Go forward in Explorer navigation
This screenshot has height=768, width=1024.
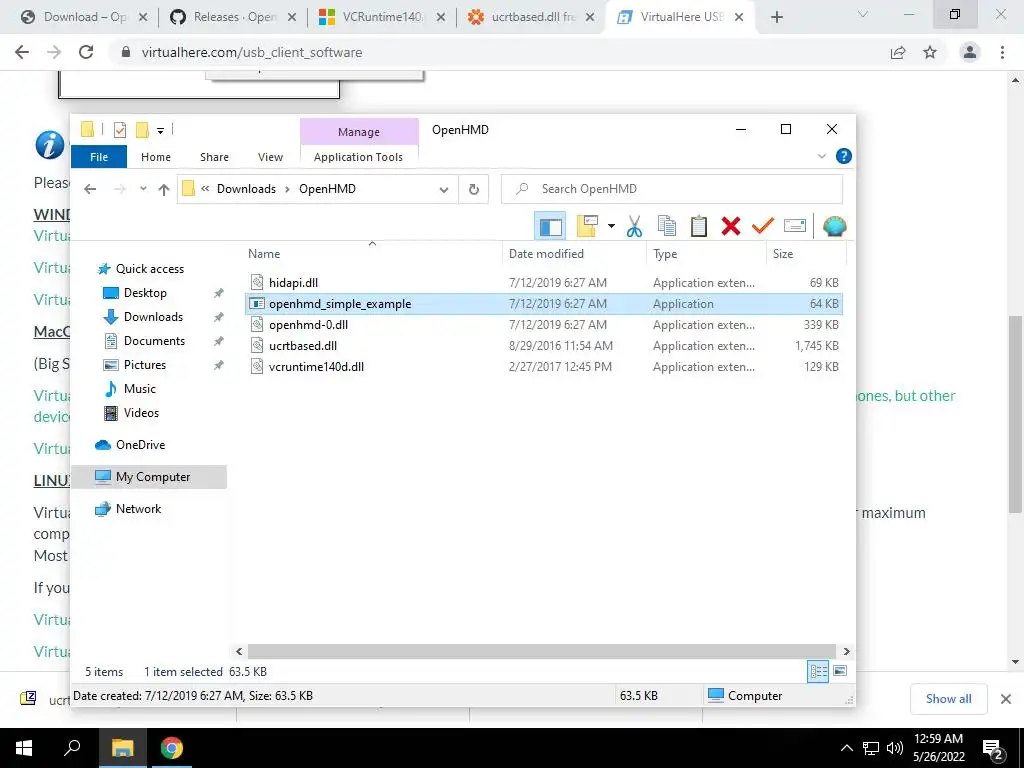pos(120,189)
